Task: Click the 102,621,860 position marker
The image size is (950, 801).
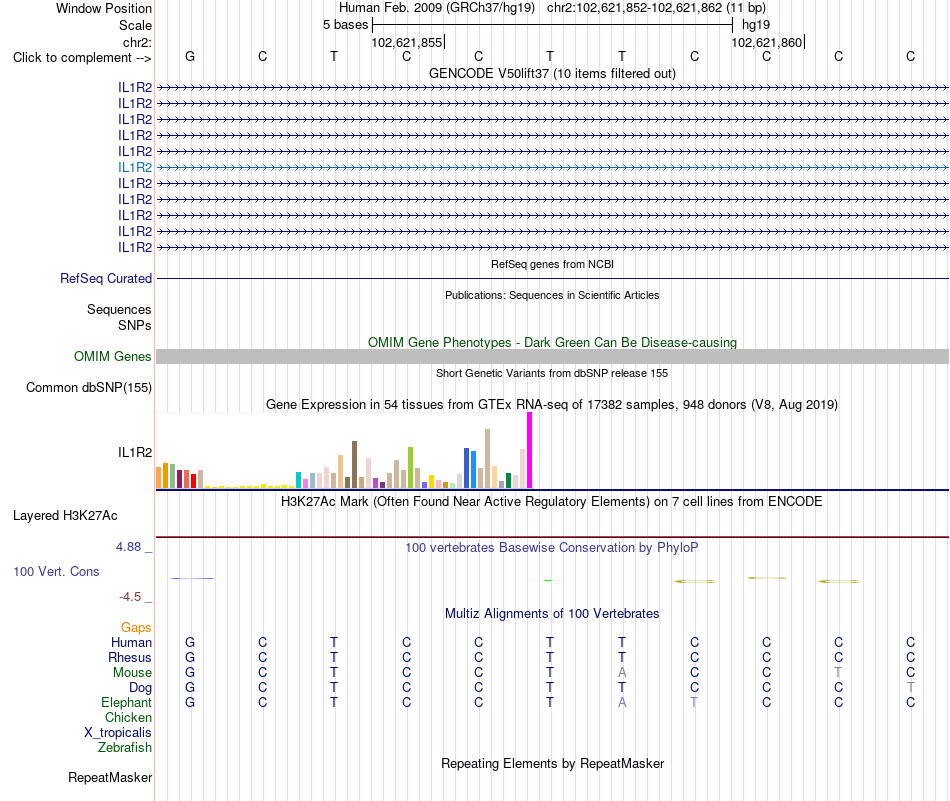Action: click(x=767, y=42)
